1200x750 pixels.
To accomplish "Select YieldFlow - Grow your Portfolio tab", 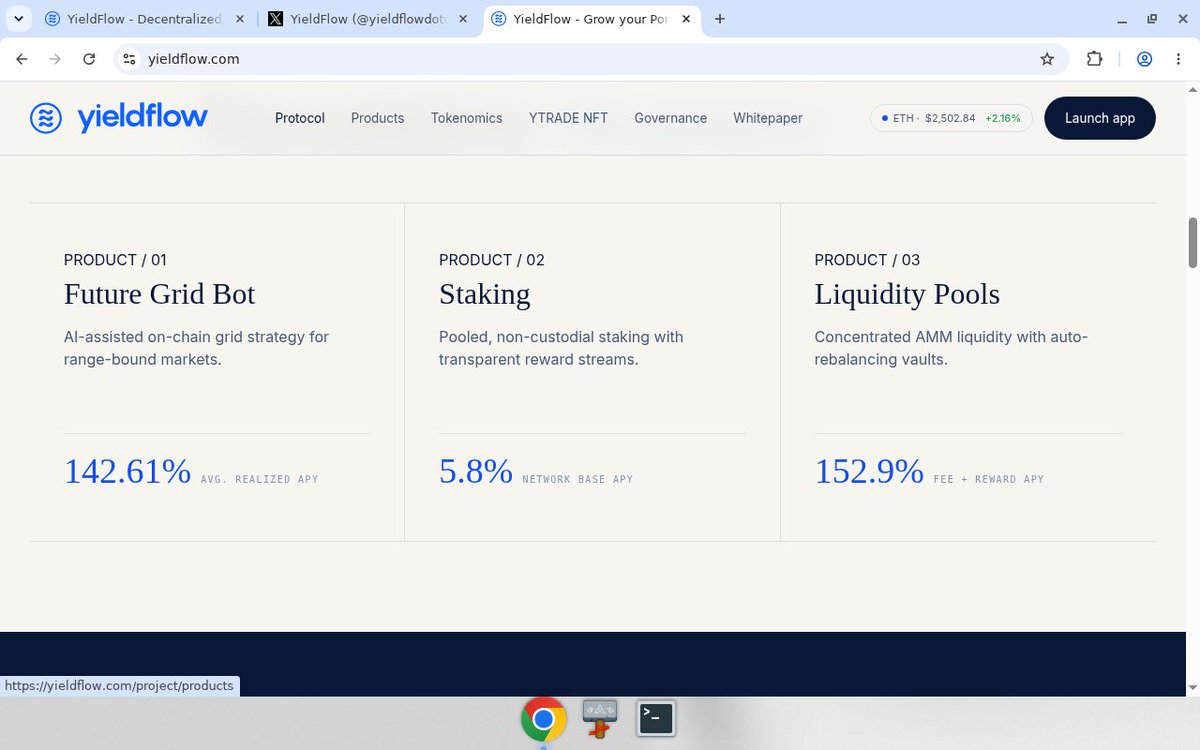I will [593, 19].
